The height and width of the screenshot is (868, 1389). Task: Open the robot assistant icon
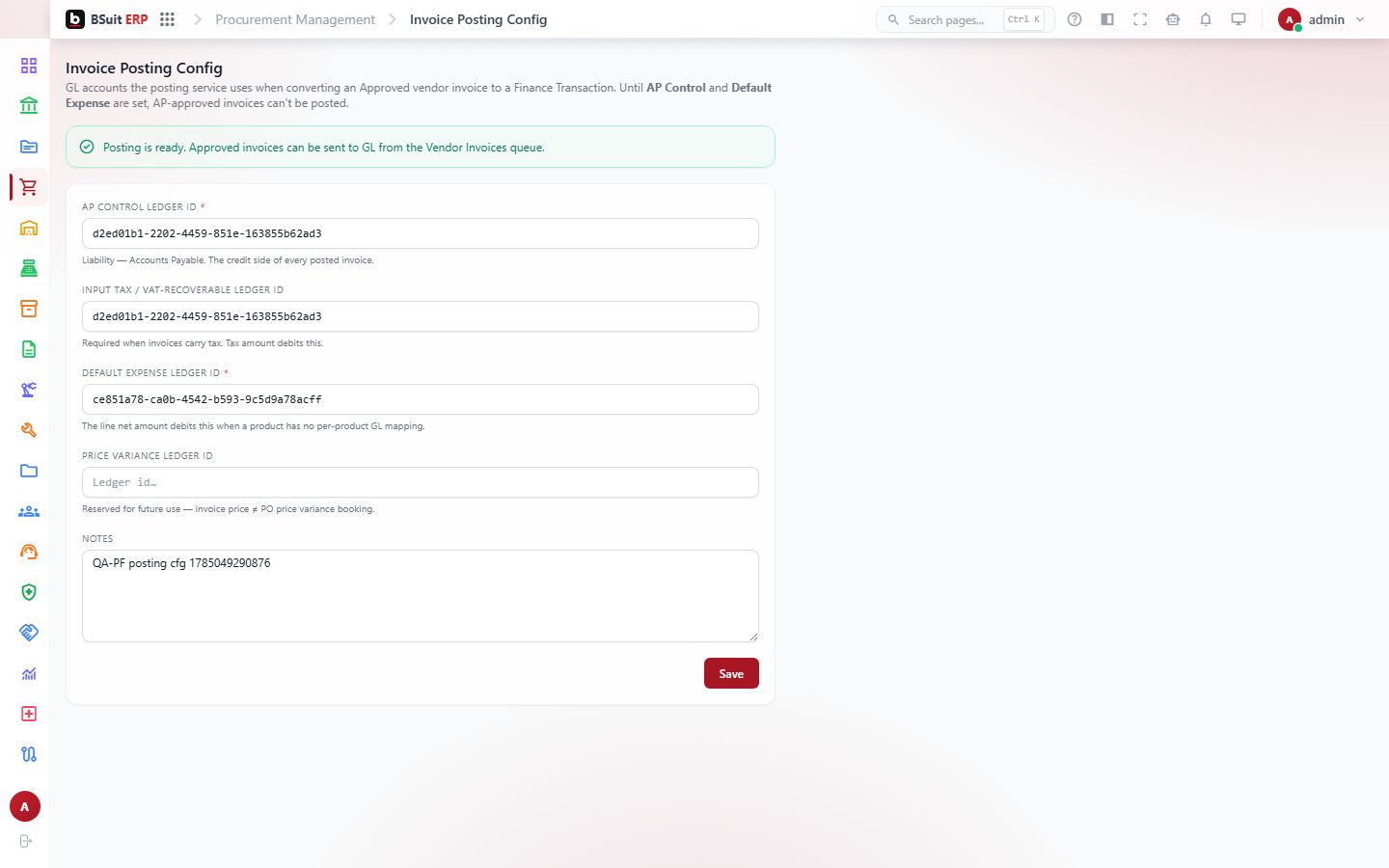point(1173,19)
